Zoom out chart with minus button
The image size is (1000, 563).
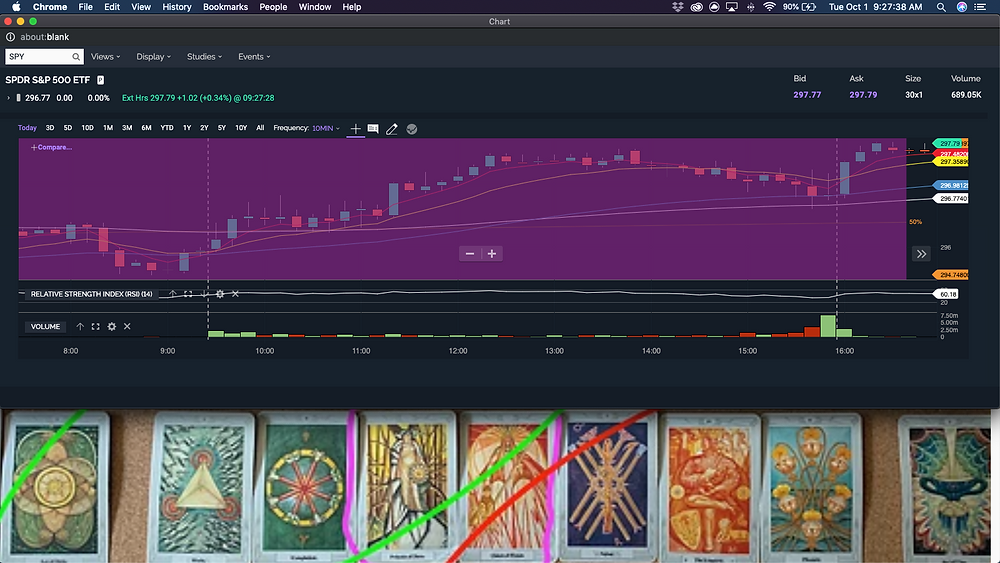470,254
